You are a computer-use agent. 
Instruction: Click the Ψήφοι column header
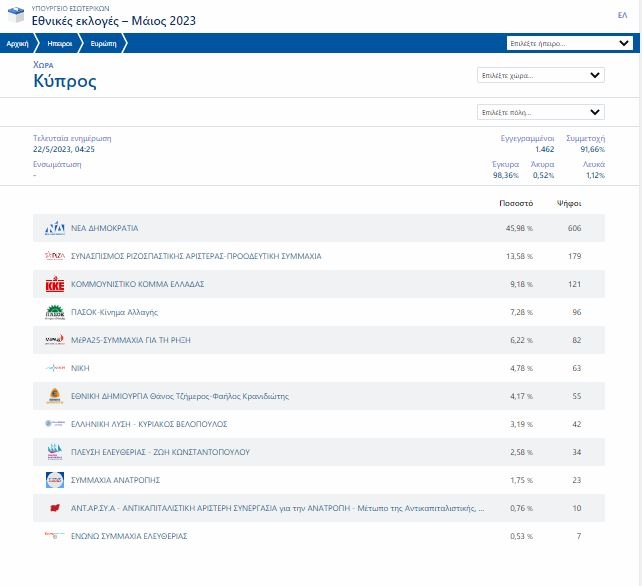tap(569, 203)
